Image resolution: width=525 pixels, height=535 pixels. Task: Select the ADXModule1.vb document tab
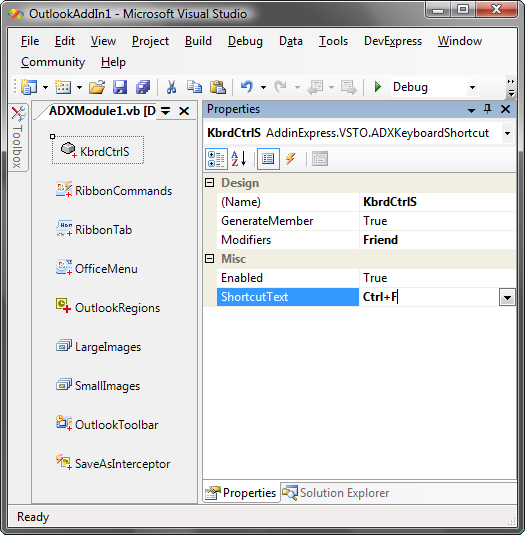pyautogui.click(x=102, y=111)
